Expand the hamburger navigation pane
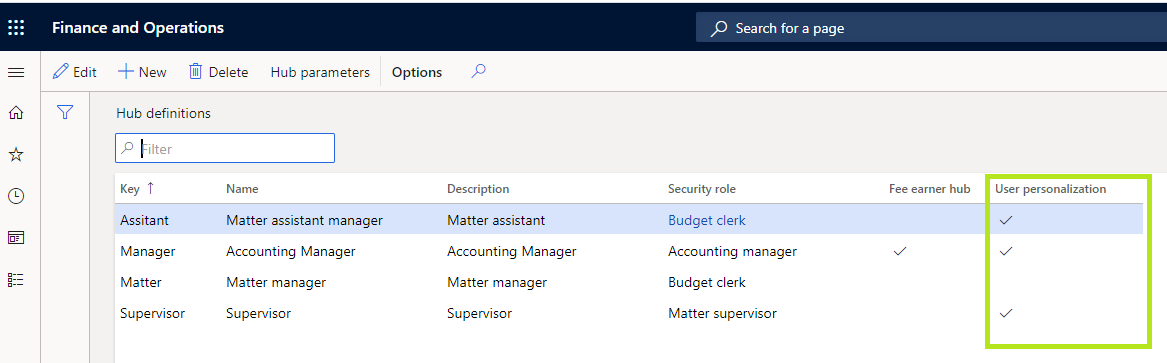The height and width of the screenshot is (363, 1167). point(16,72)
